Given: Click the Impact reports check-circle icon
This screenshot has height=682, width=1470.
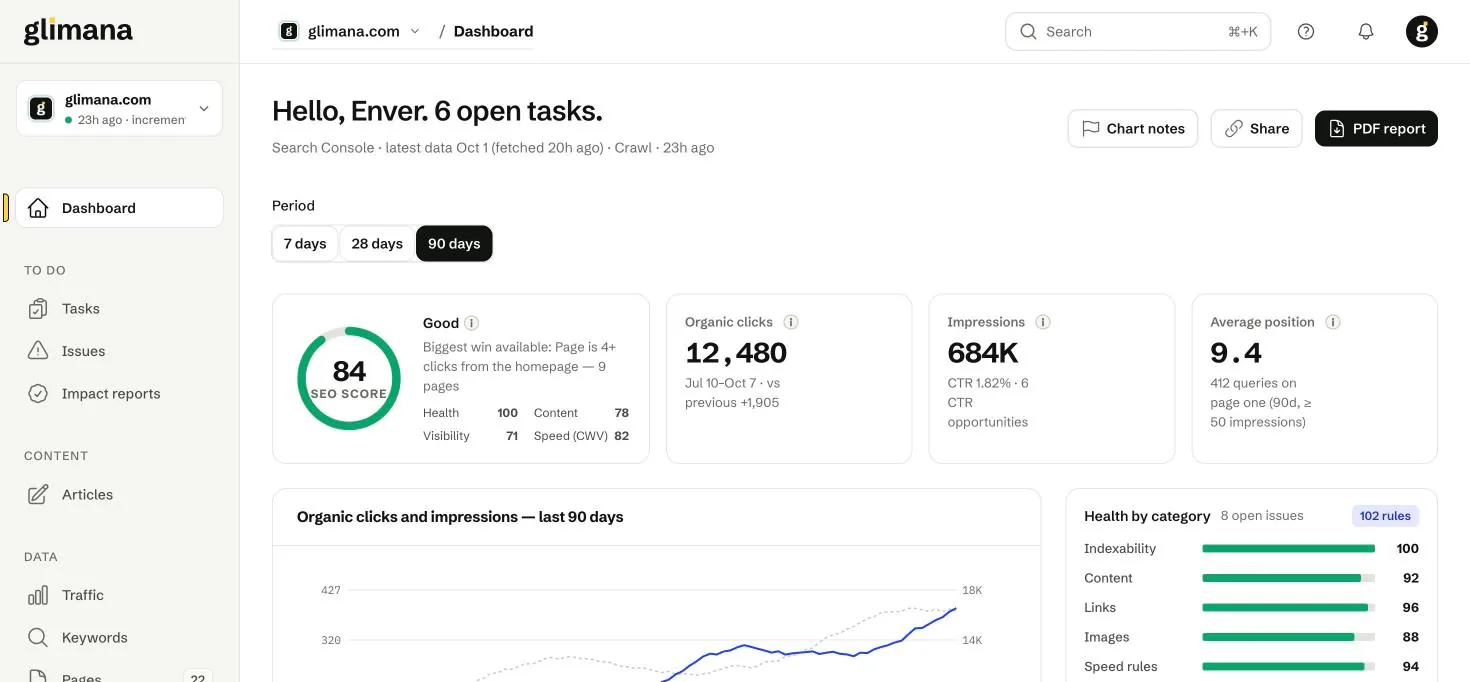Looking at the screenshot, I should coord(38,393).
